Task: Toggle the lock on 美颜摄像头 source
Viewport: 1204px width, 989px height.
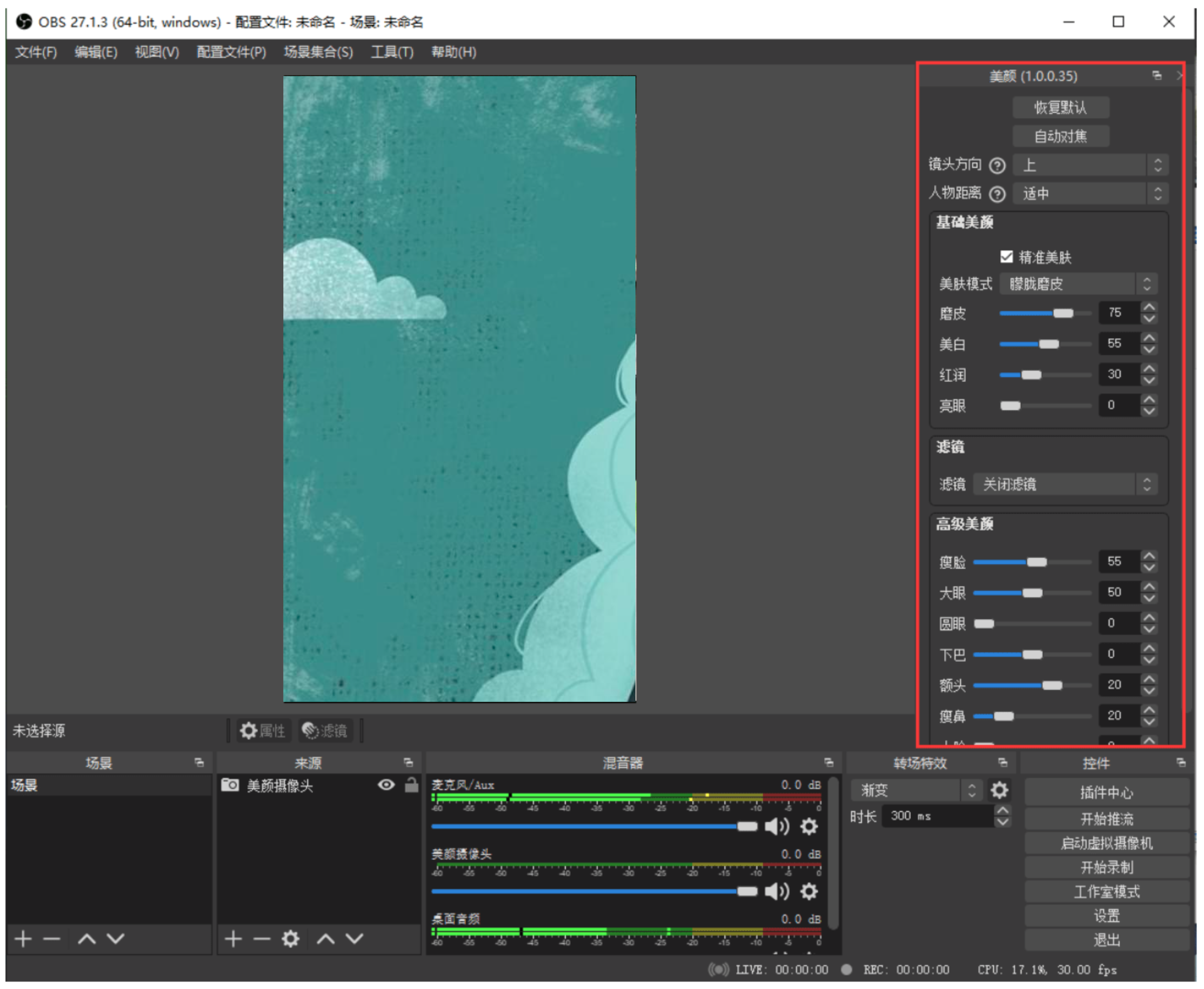Action: click(411, 785)
